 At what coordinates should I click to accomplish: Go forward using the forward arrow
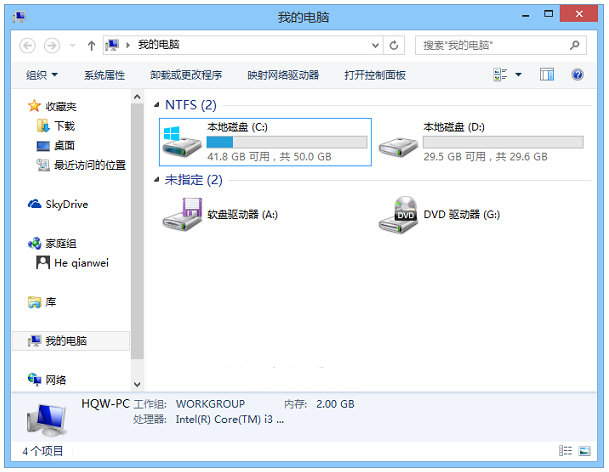pyautogui.click(x=52, y=46)
